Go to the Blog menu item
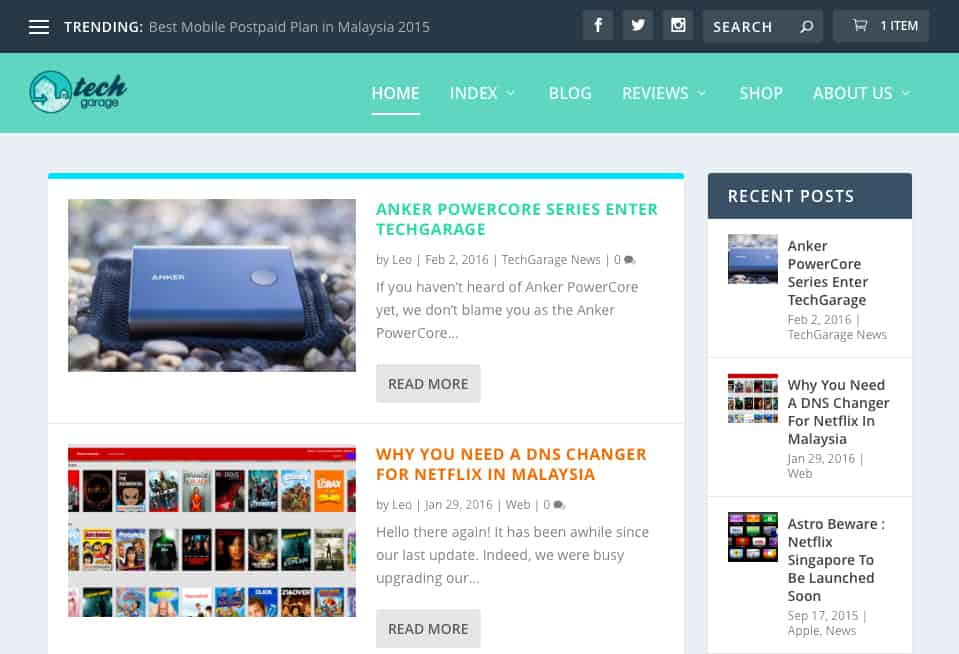This screenshot has height=654, width=959. (x=570, y=93)
